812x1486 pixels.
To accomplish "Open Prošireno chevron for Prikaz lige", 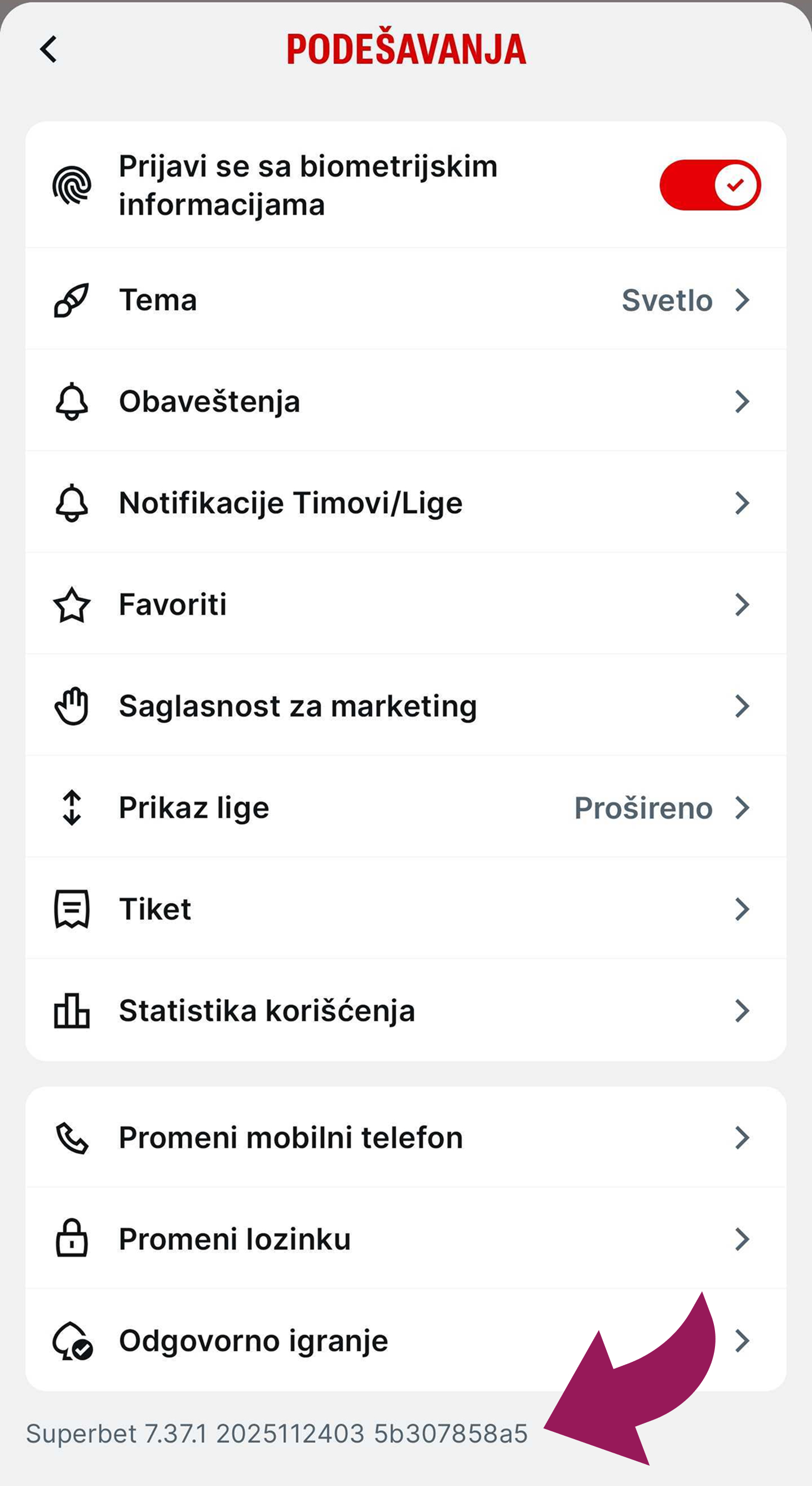I will (742, 808).
